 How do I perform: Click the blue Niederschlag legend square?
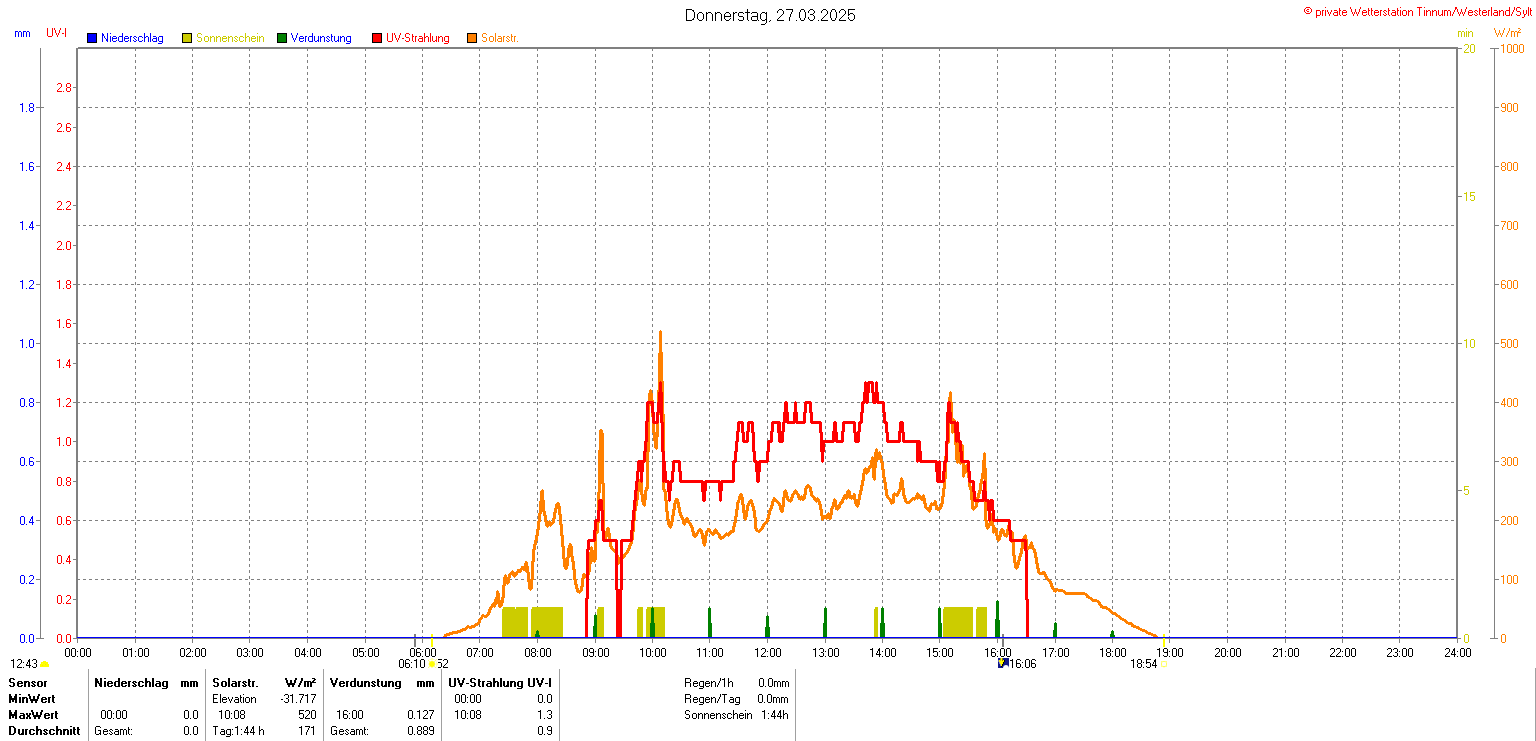point(92,38)
